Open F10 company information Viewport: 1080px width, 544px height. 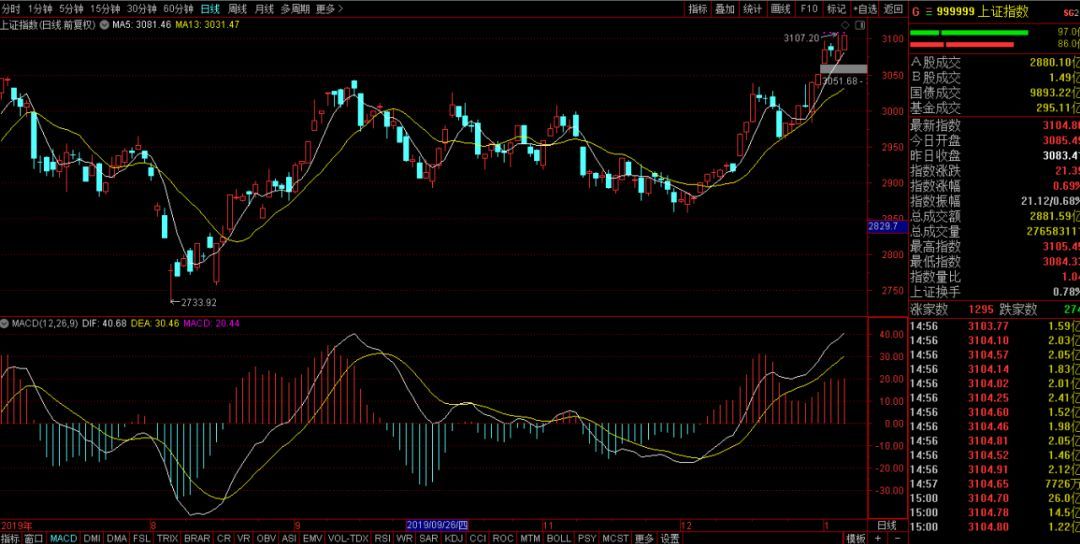click(809, 8)
